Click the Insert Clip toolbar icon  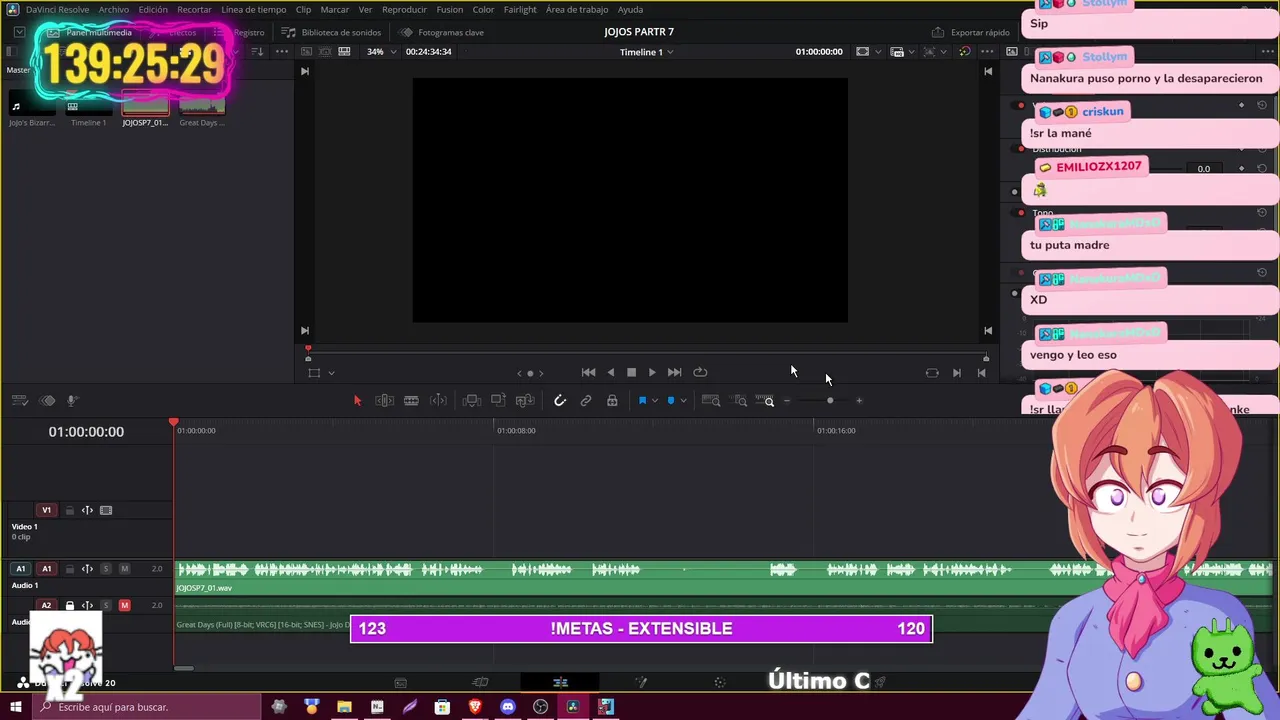(x=472, y=401)
